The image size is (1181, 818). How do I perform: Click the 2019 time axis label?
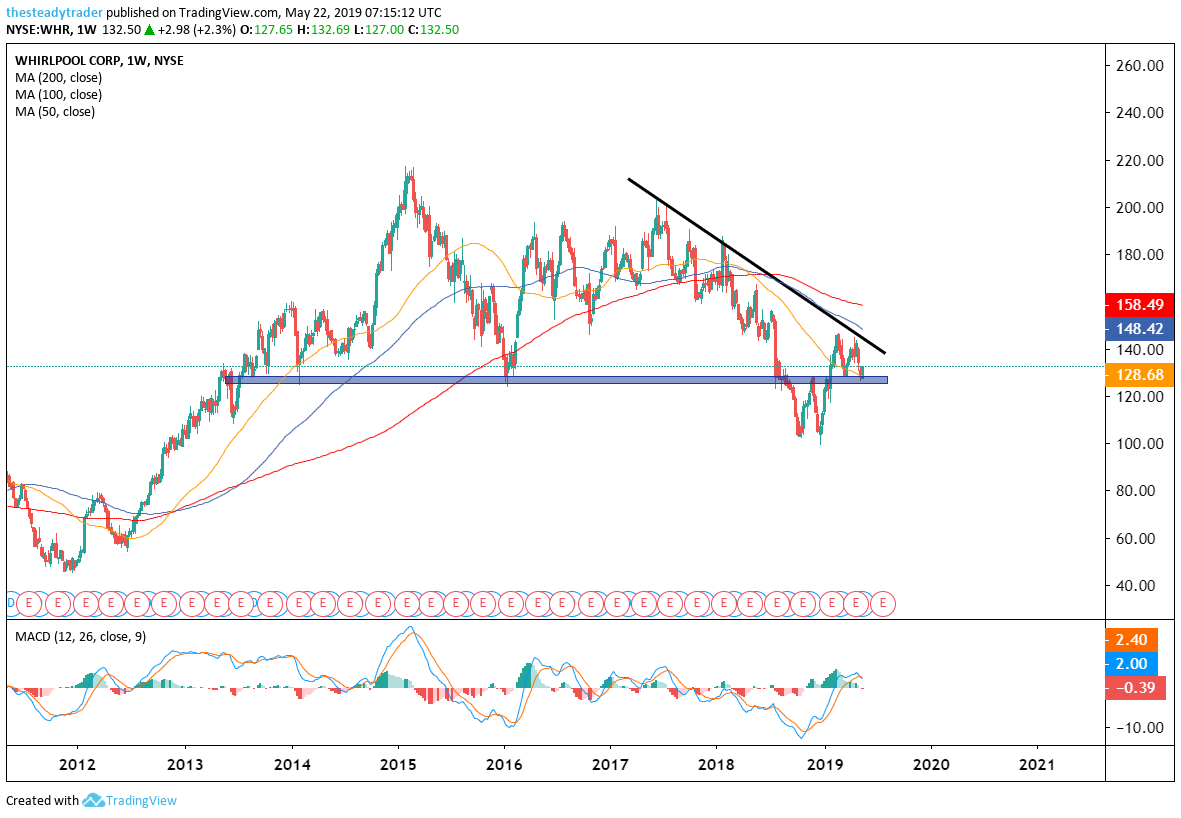click(825, 765)
